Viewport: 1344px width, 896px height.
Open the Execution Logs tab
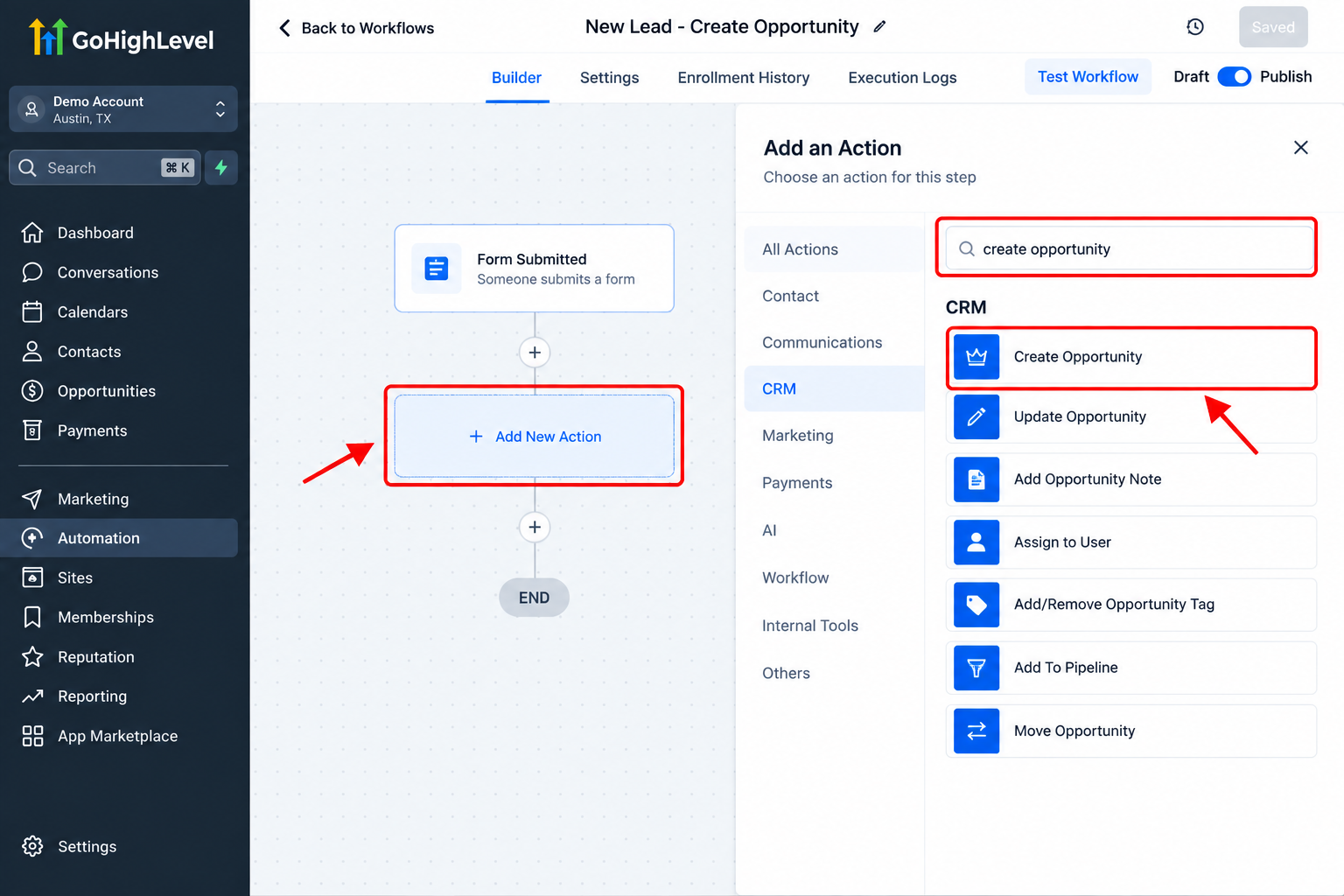[x=902, y=78]
